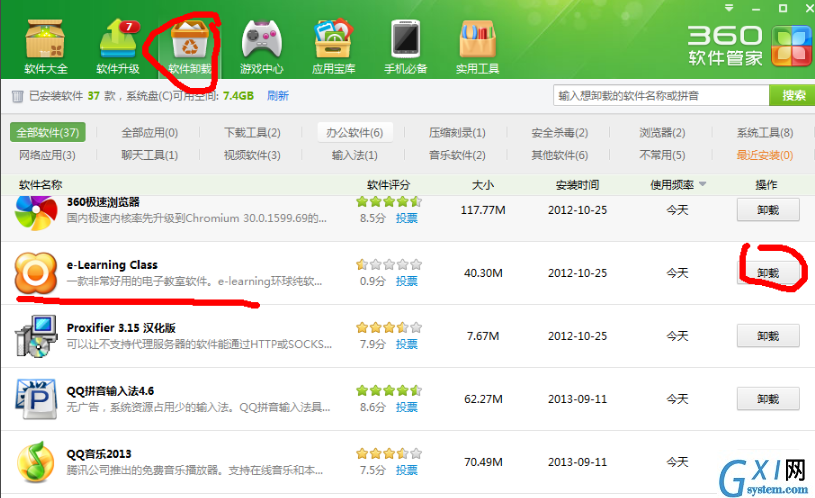The height and width of the screenshot is (498, 815).
Task: Select the 网络应用(3) category
Action: (47, 155)
